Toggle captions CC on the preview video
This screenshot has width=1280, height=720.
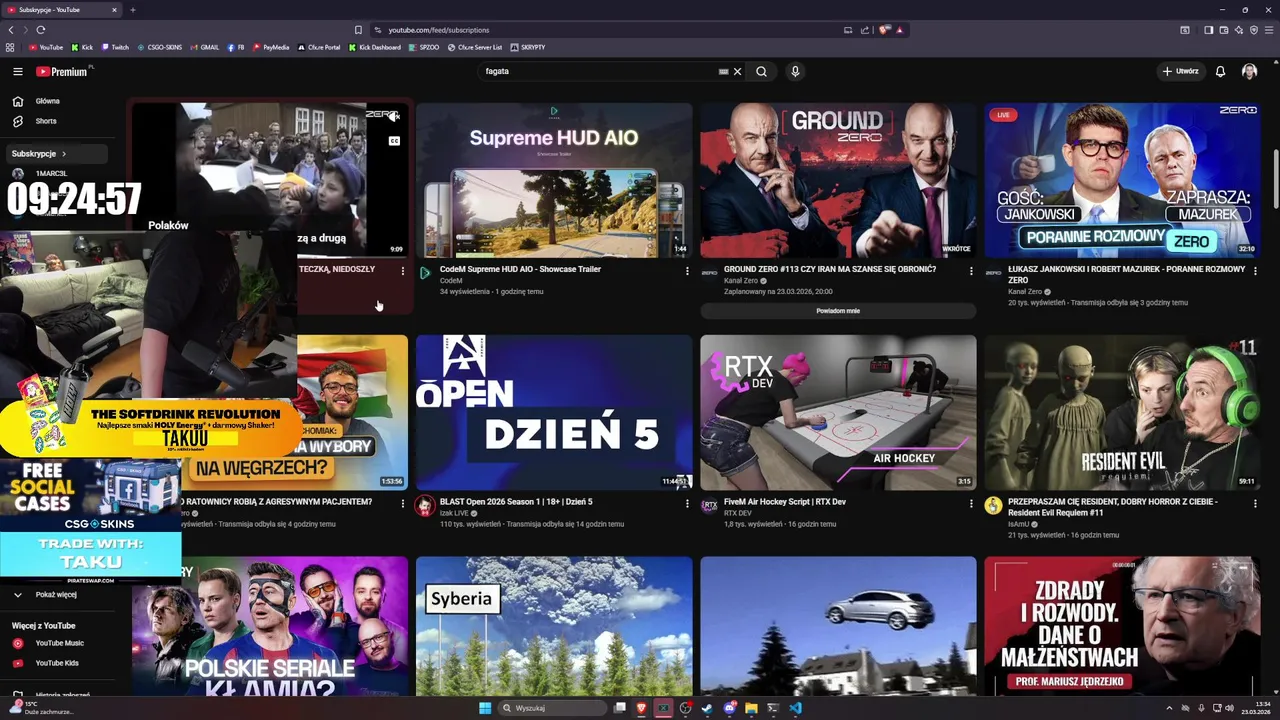pos(394,141)
